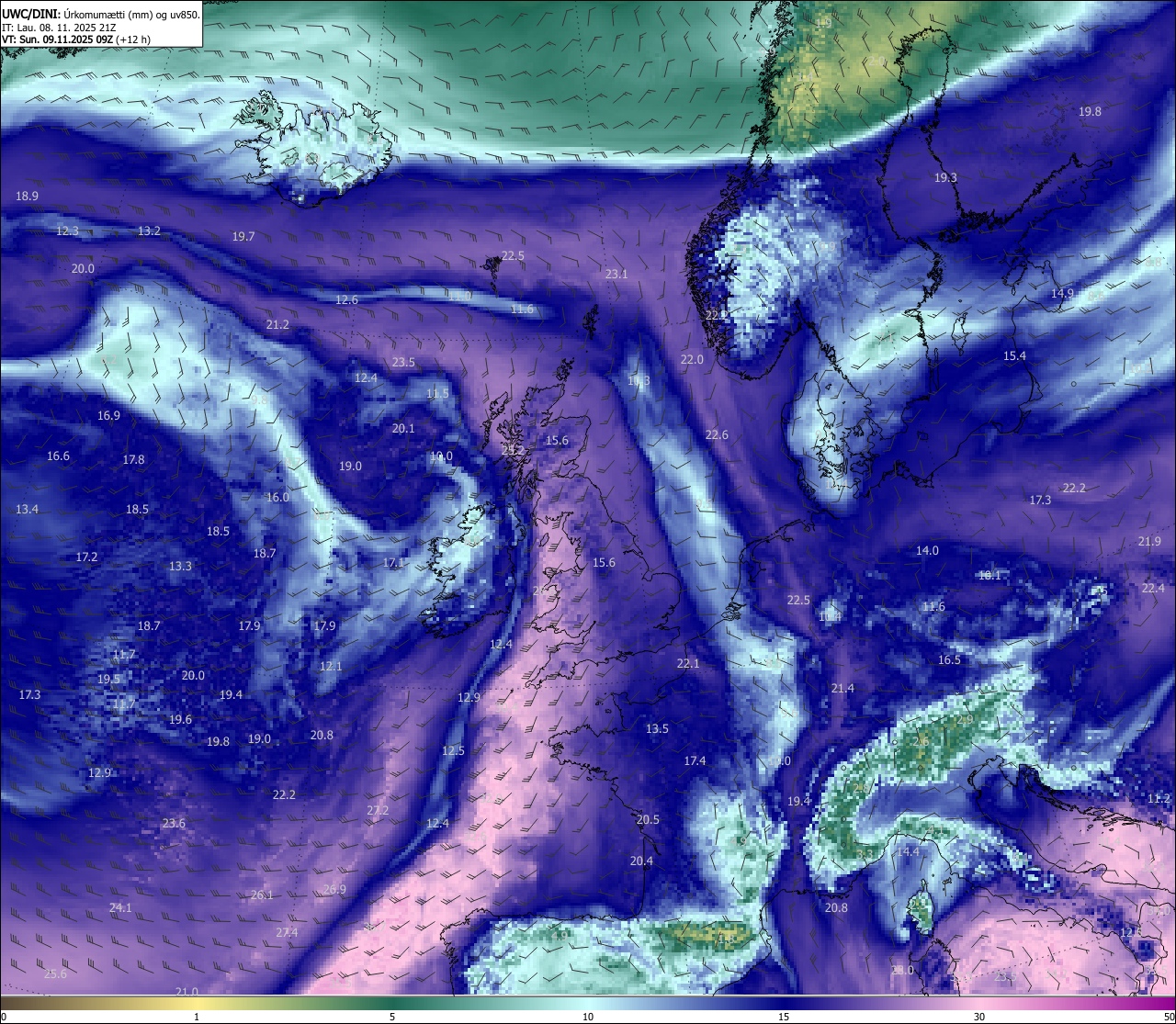Click the 15 tick on the color scale
Image resolution: width=1176 pixels, height=1024 pixels.
click(x=783, y=1017)
